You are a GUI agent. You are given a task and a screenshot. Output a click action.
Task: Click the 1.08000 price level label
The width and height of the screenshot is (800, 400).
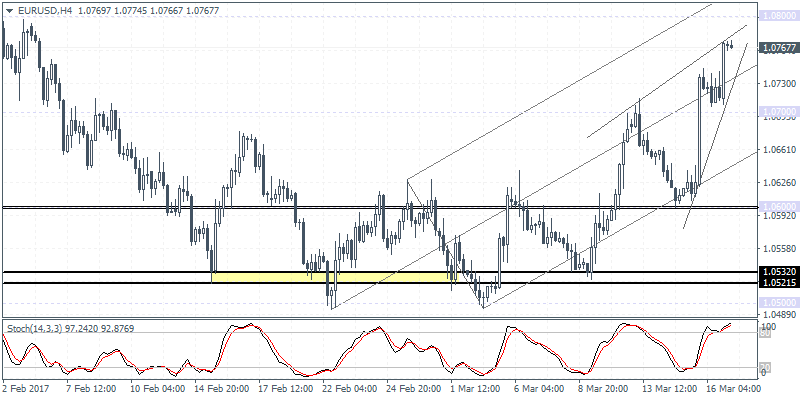(x=778, y=17)
